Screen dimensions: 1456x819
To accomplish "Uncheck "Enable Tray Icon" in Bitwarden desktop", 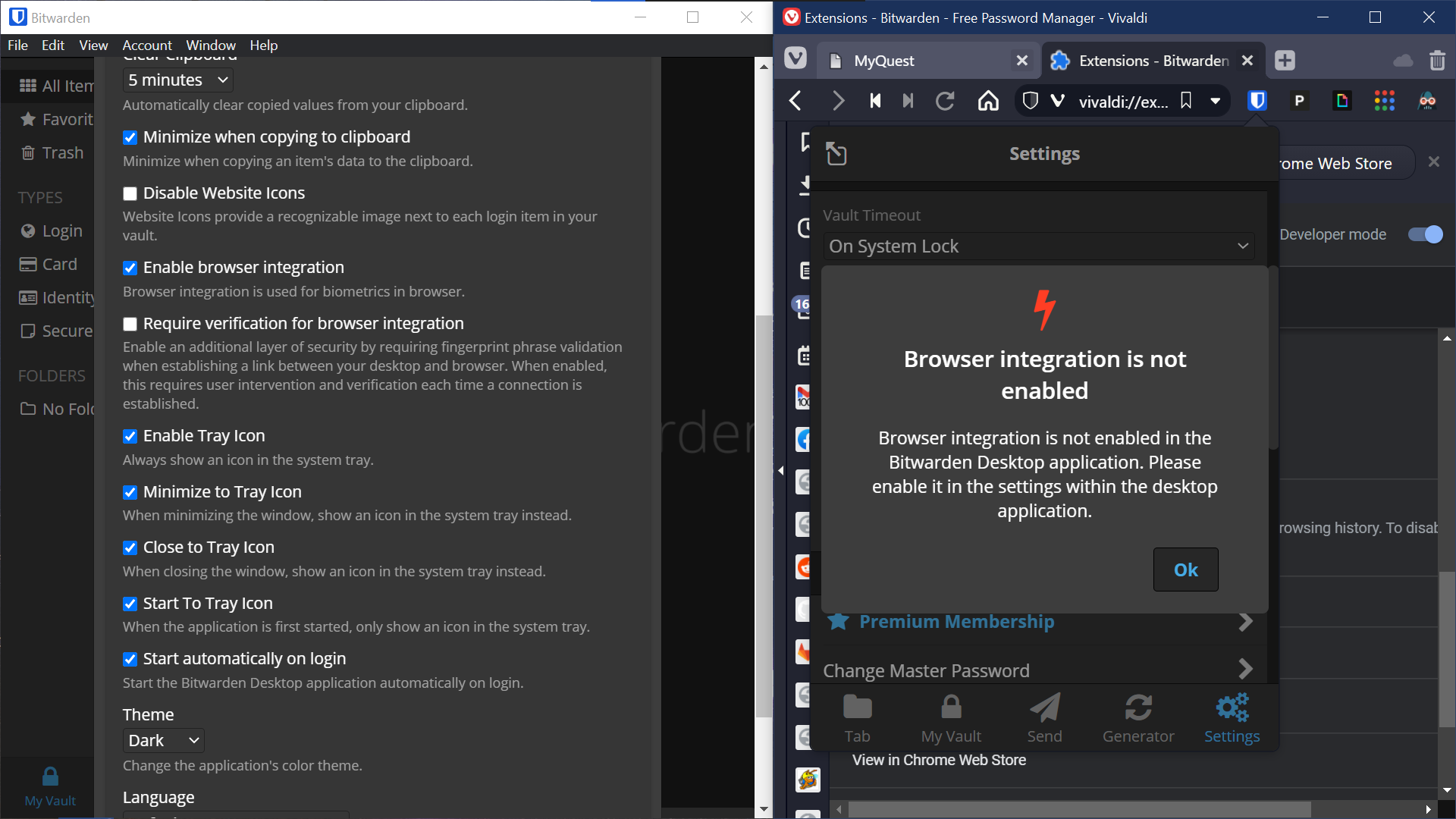I will click(x=130, y=436).
